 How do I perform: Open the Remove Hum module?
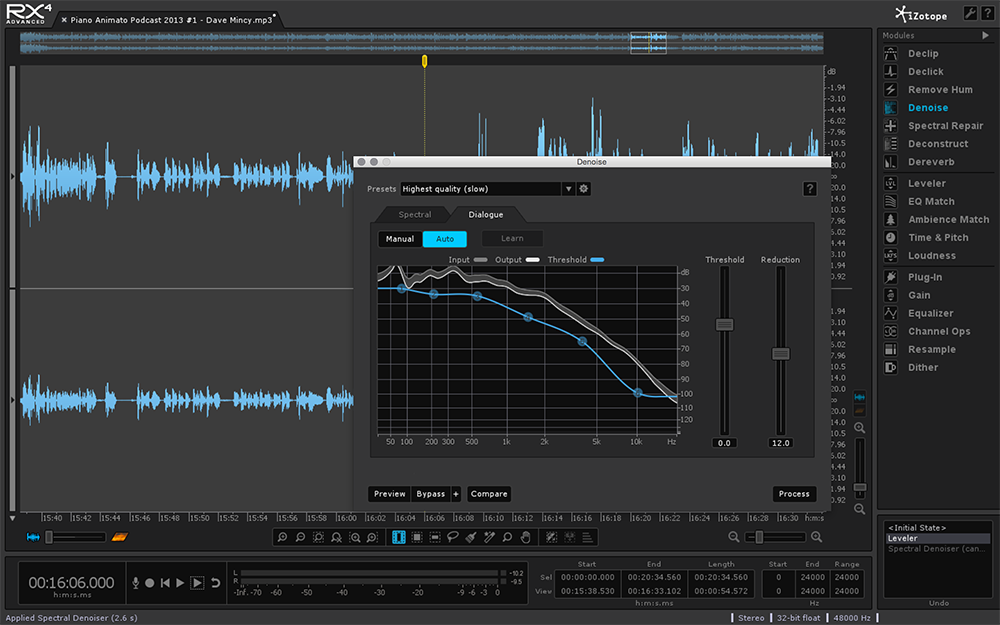pyautogui.click(x=940, y=90)
